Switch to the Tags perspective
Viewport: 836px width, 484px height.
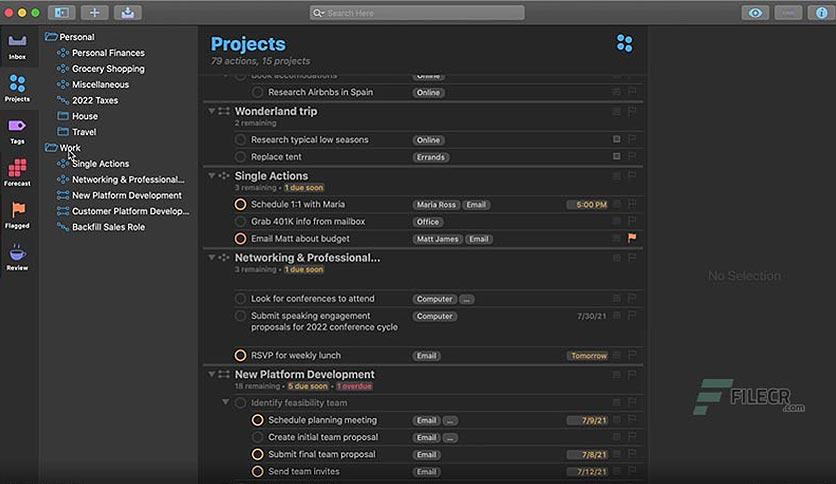[17, 131]
